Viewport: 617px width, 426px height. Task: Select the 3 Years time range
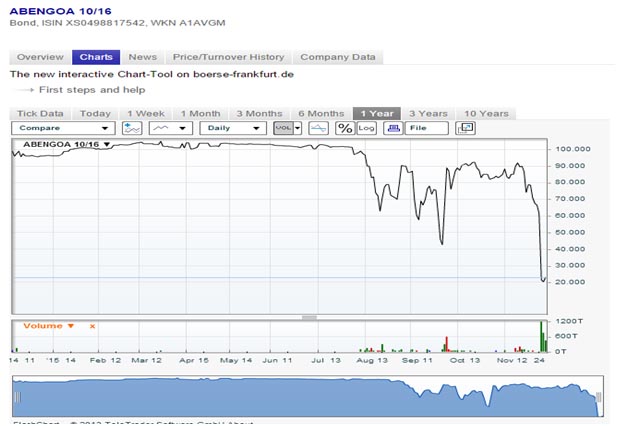(x=428, y=114)
